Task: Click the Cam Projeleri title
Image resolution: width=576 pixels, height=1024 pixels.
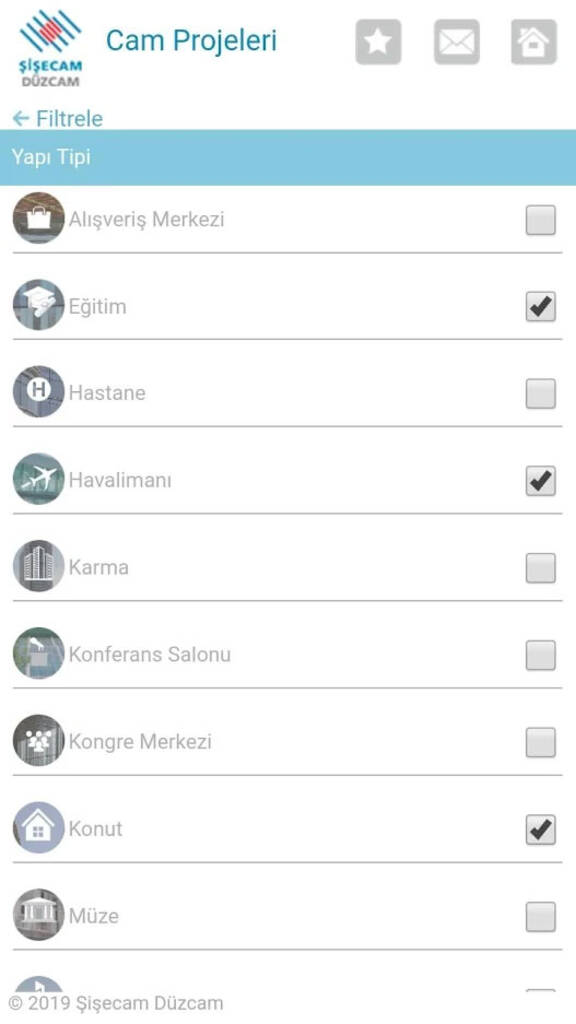Action: pyautogui.click(x=191, y=40)
